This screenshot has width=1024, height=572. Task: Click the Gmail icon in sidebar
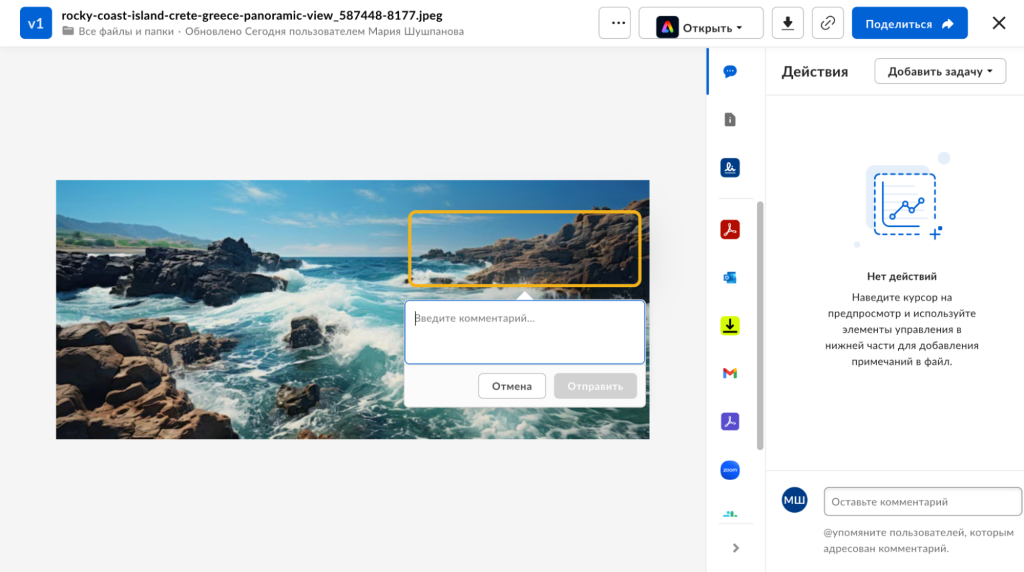tap(730, 373)
